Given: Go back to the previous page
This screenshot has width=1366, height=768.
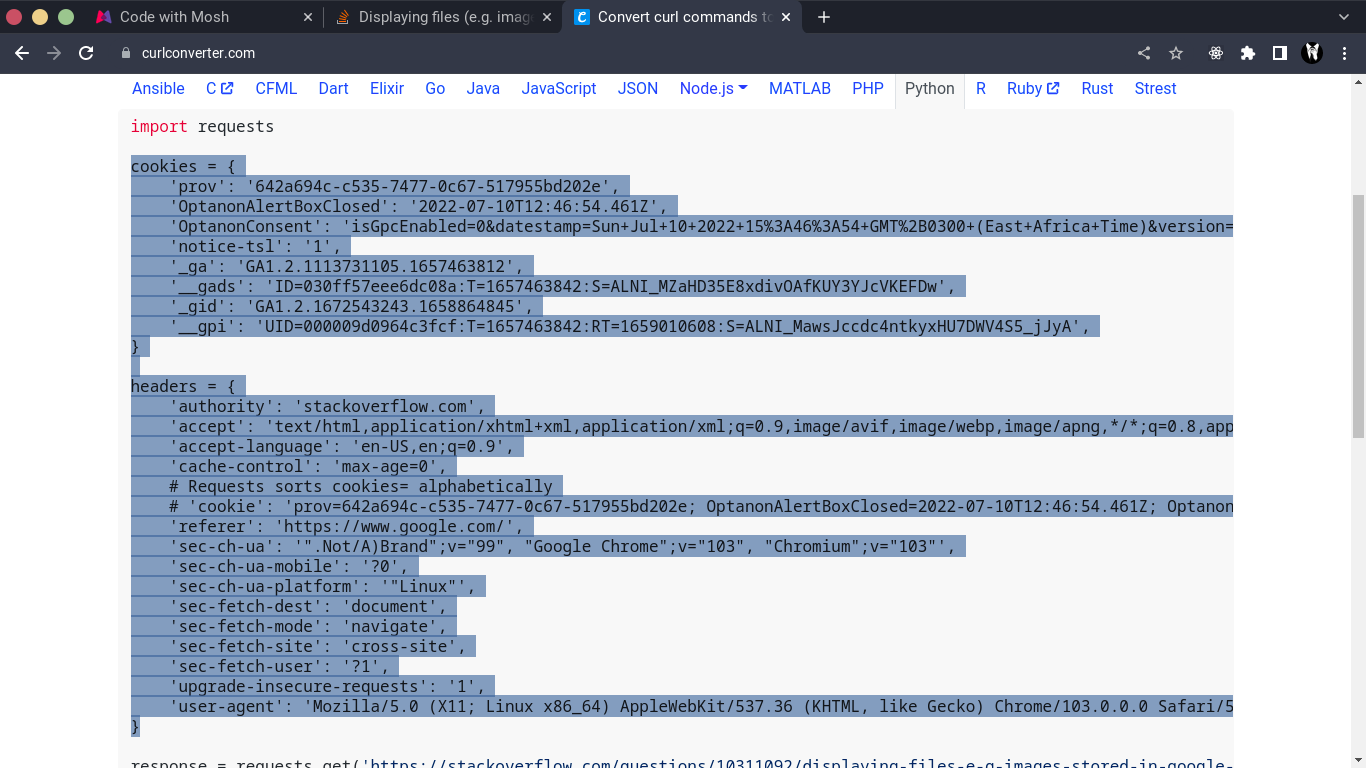Looking at the screenshot, I should pos(22,53).
